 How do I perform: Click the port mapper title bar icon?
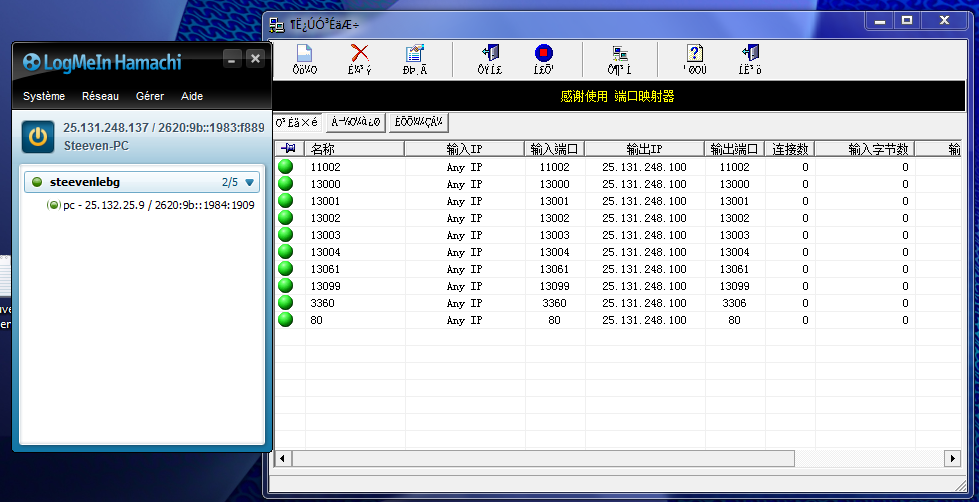pyautogui.click(x=277, y=25)
